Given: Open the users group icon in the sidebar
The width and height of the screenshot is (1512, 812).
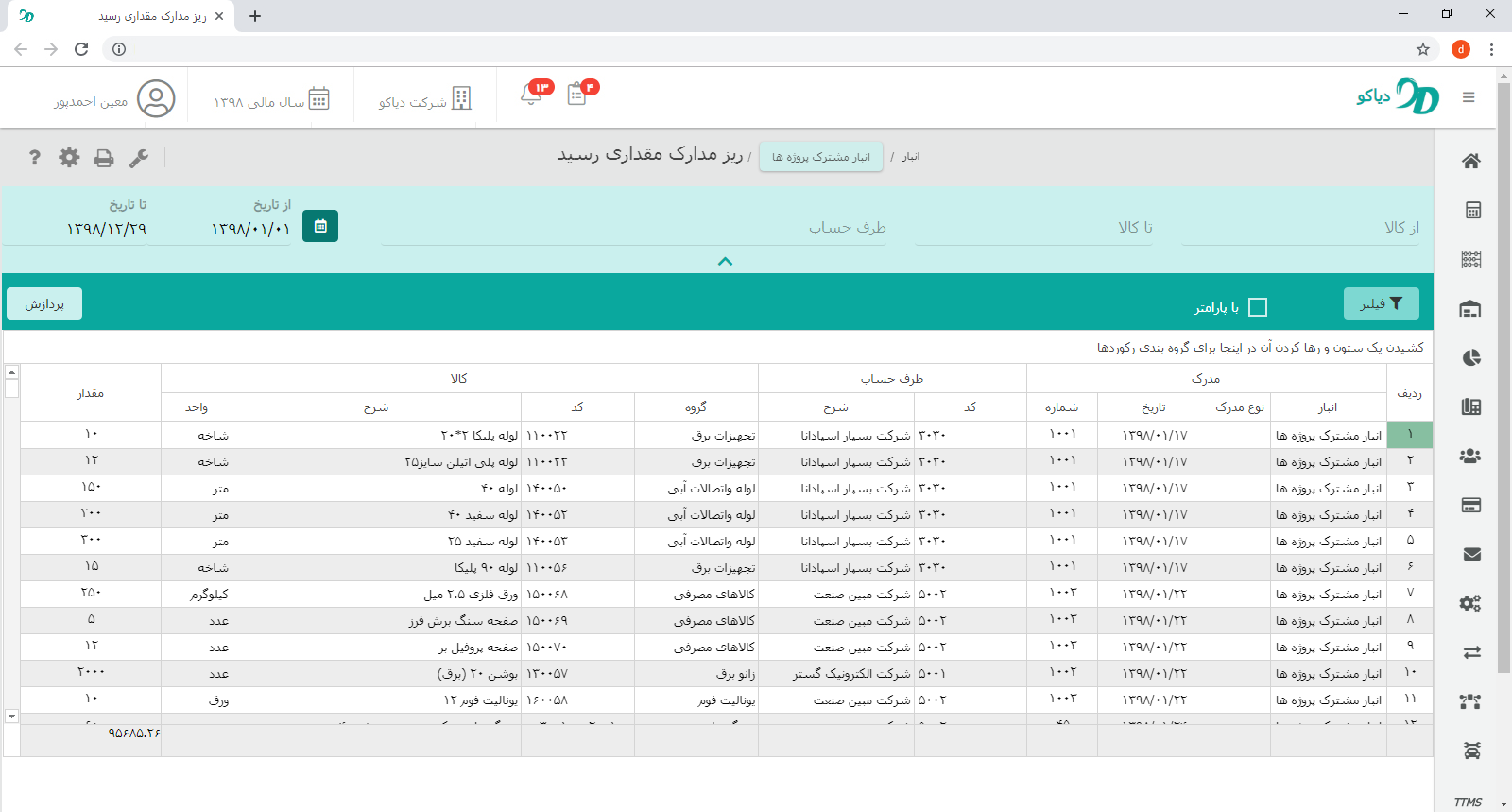Looking at the screenshot, I should pyautogui.click(x=1470, y=456).
